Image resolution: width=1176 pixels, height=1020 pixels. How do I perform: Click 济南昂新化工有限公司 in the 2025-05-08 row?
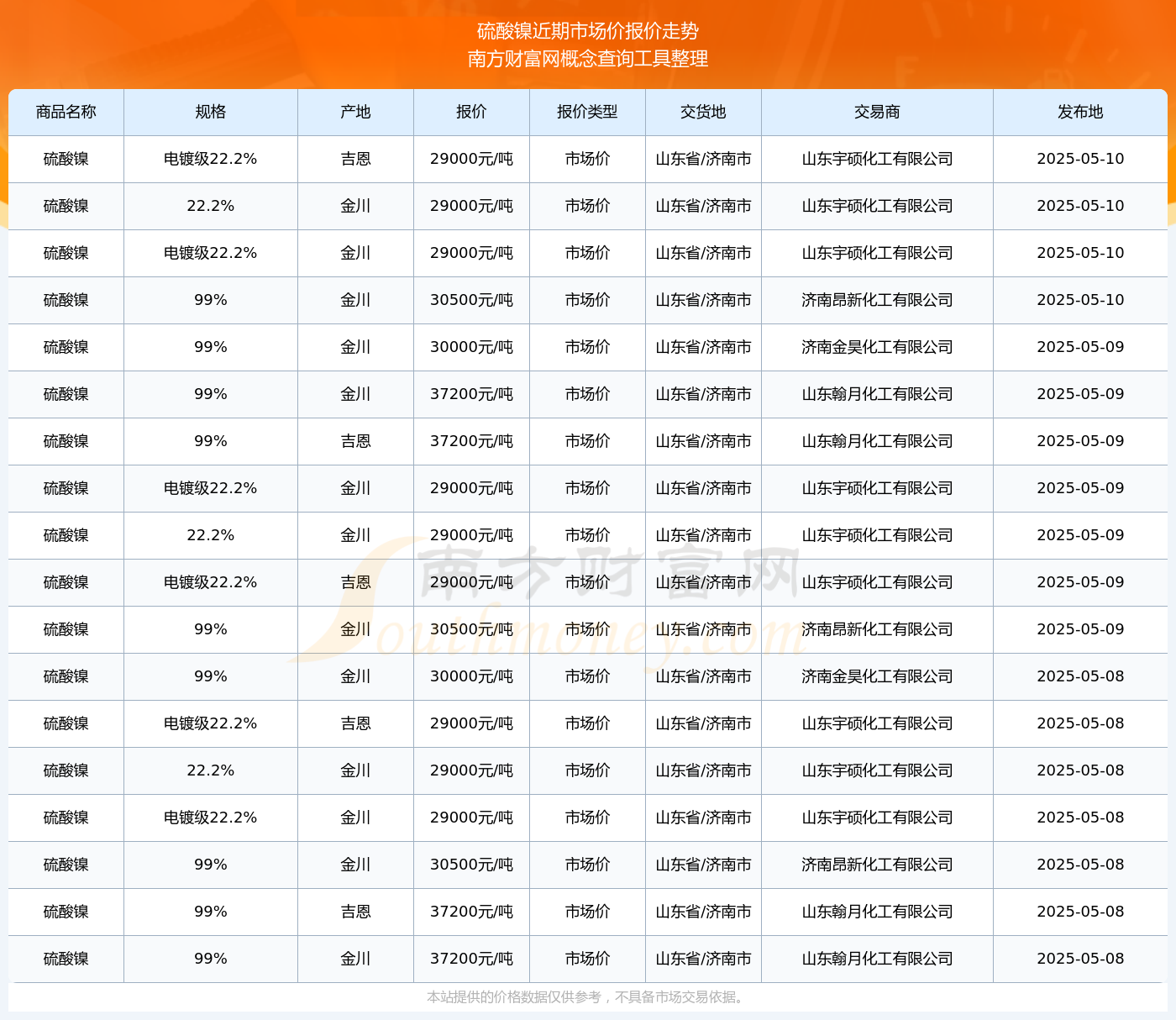[x=878, y=865]
